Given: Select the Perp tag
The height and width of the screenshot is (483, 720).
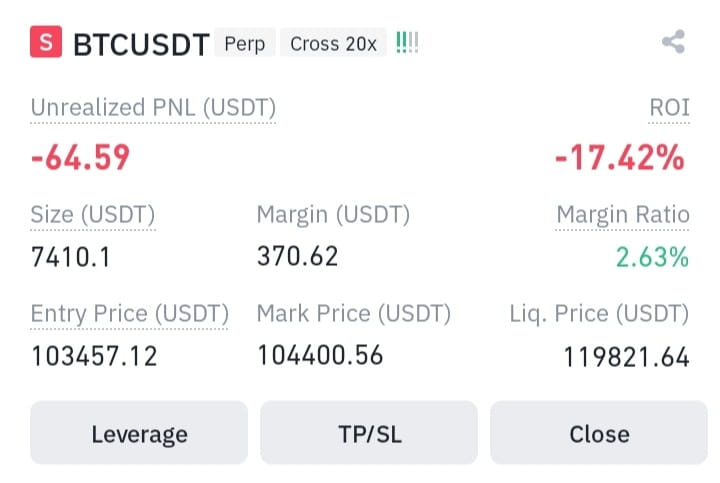Looking at the screenshot, I should (245, 44).
